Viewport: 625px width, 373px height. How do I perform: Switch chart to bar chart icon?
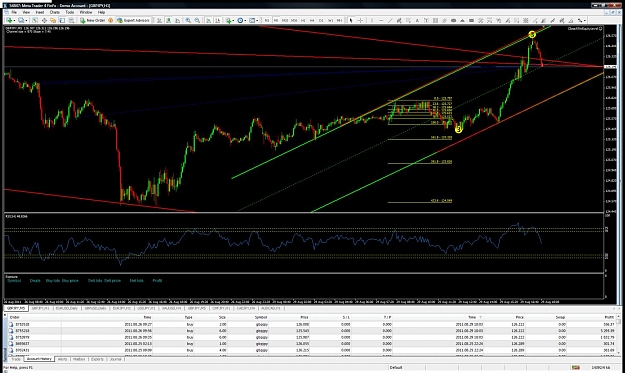159,20
